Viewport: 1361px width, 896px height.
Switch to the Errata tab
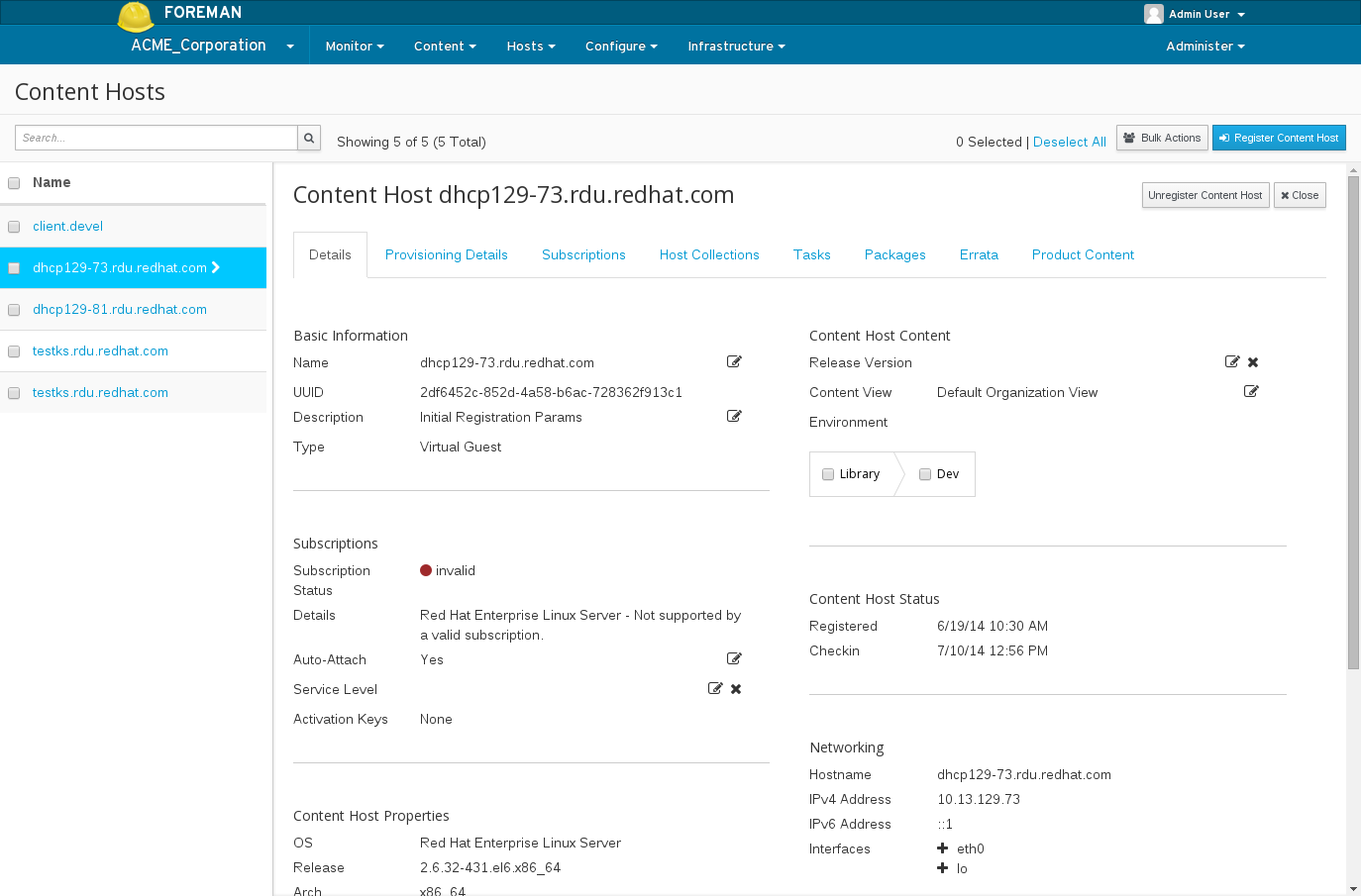pyautogui.click(x=979, y=254)
